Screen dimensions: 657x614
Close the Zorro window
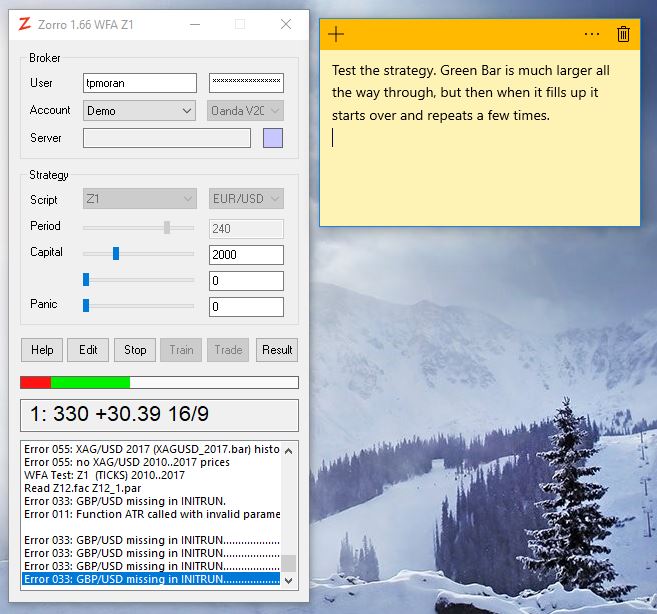(x=286, y=24)
